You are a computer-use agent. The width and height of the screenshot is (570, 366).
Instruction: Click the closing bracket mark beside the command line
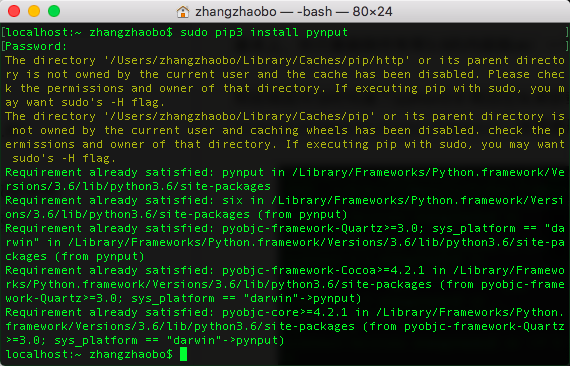(x=567, y=32)
